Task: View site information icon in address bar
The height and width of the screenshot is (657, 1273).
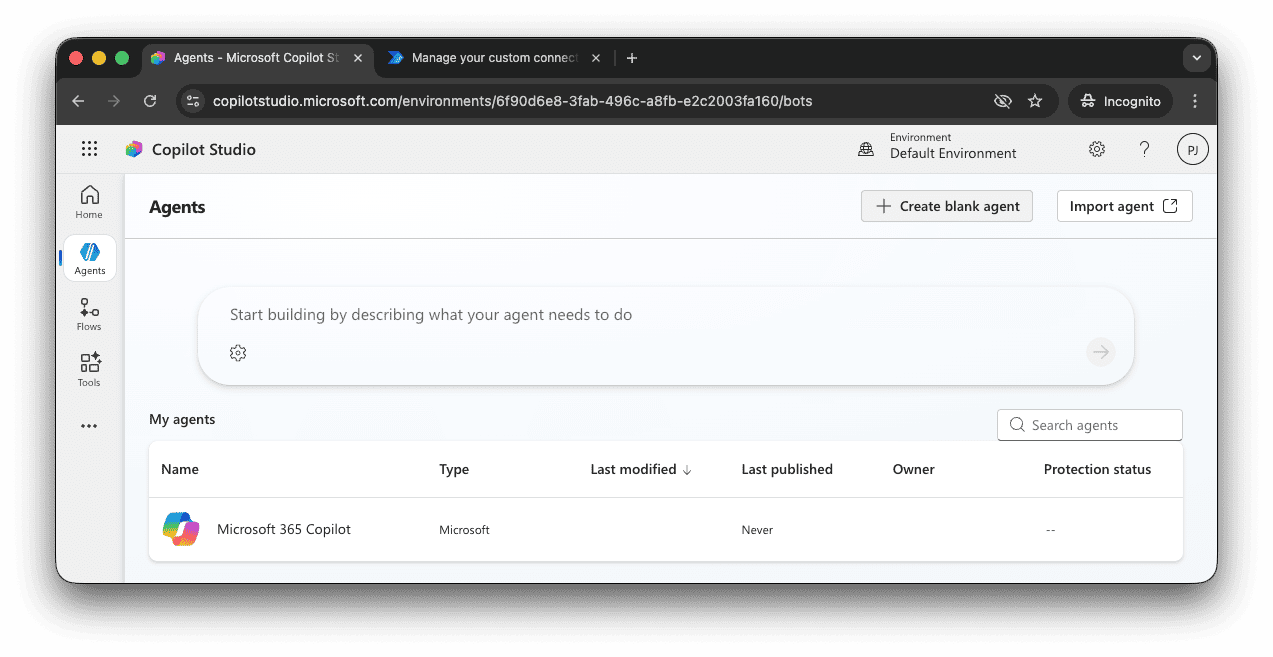Action: click(194, 101)
